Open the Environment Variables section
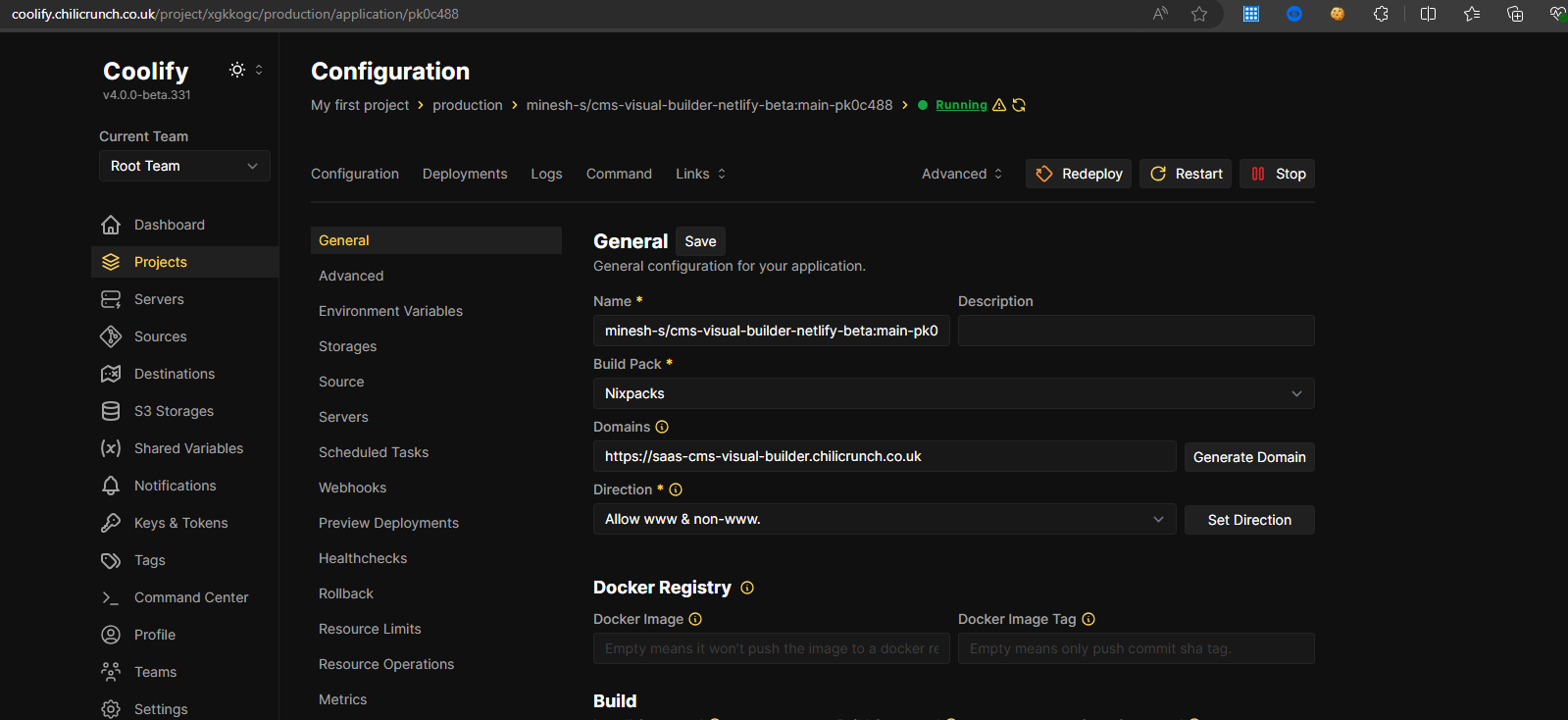 (x=390, y=311)
